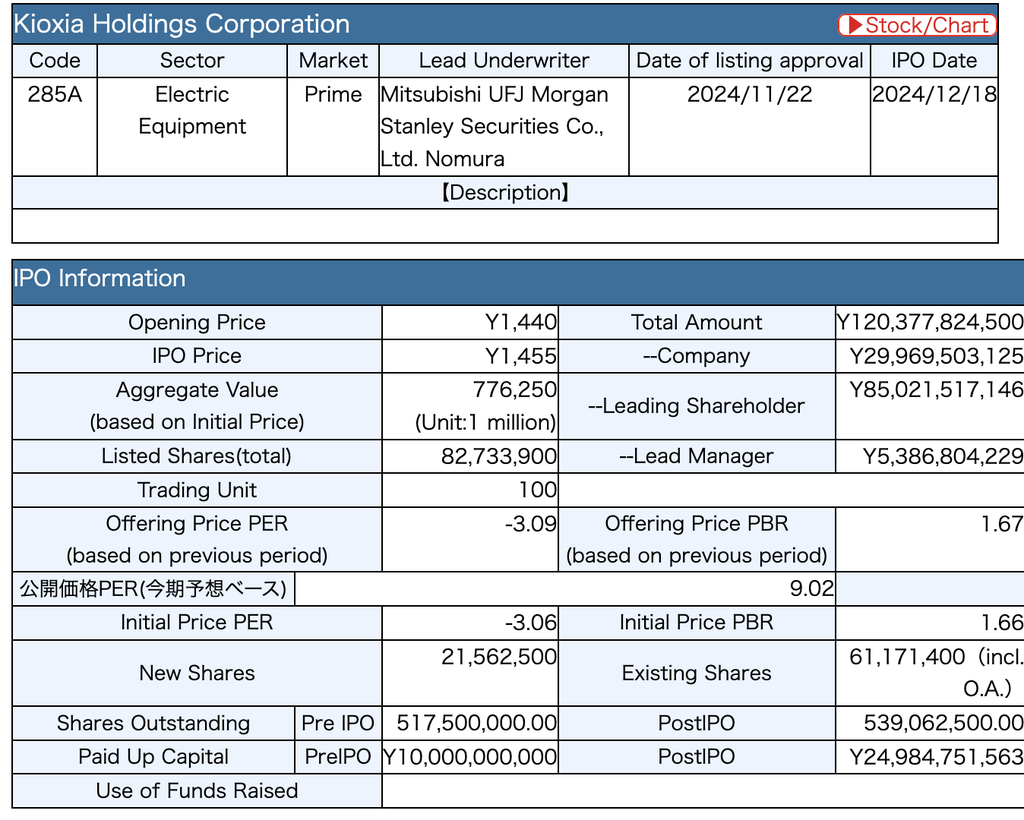1024x820 pixels.
Task: Click the IPO Information section heading
Action: click(99, 279)
